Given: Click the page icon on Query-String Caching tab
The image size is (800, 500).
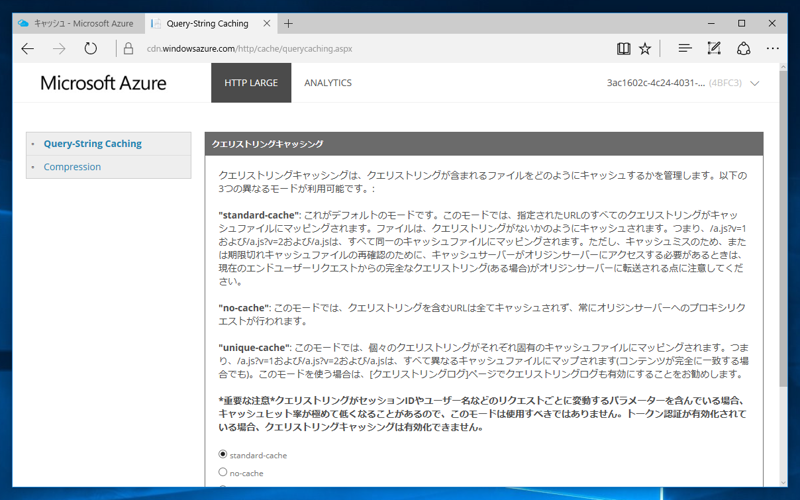Looking at the screenshot, I should (156, 23).
